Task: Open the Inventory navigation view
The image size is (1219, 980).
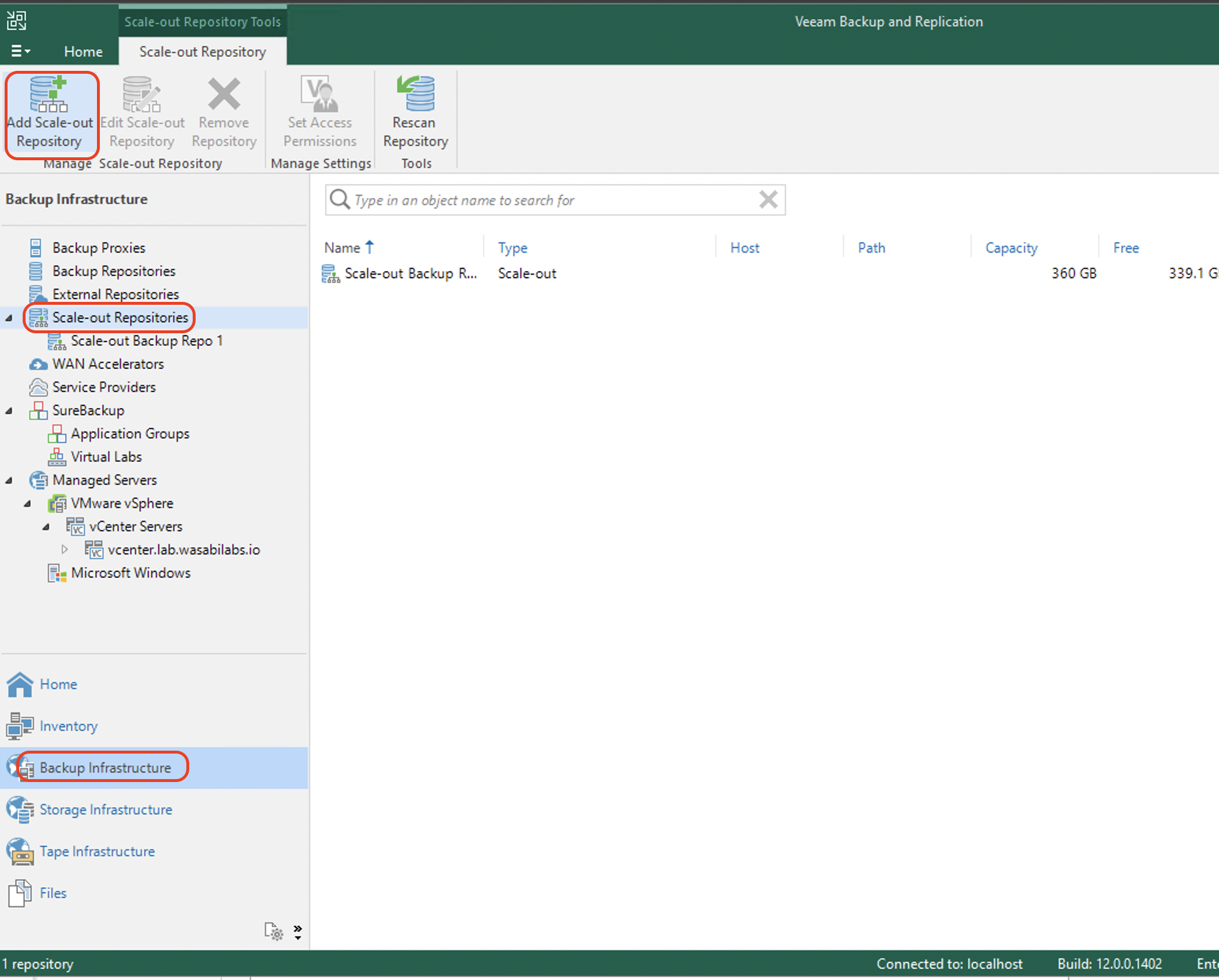Action: click(52, 726)
